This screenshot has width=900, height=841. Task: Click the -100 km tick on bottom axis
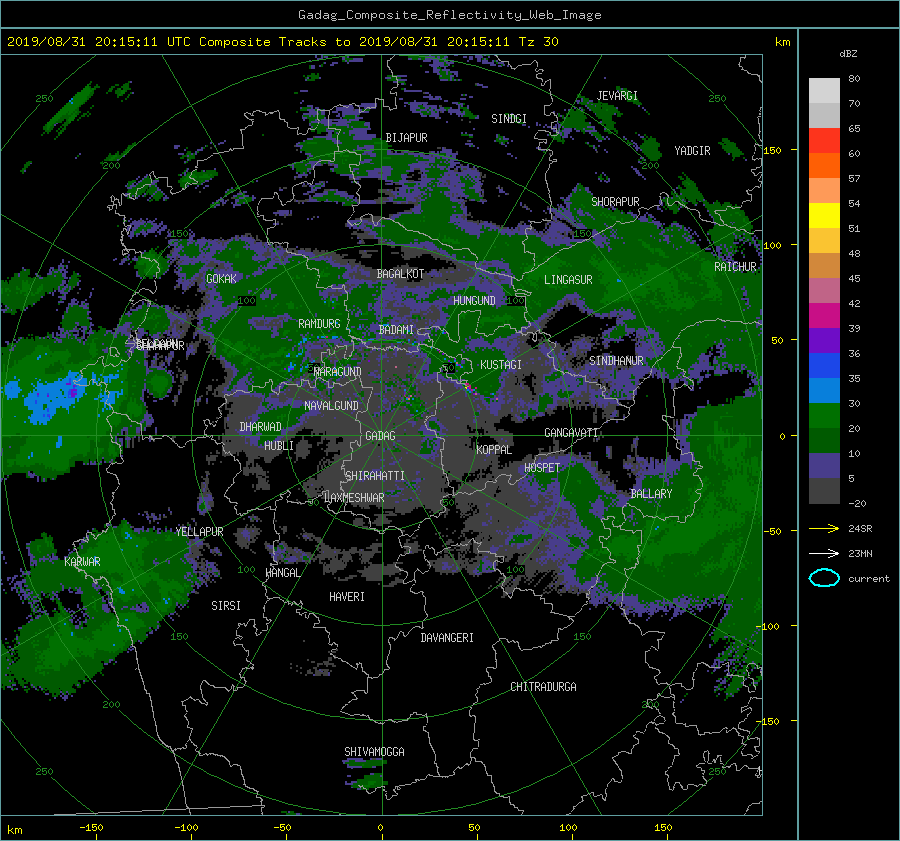(186, 827)
